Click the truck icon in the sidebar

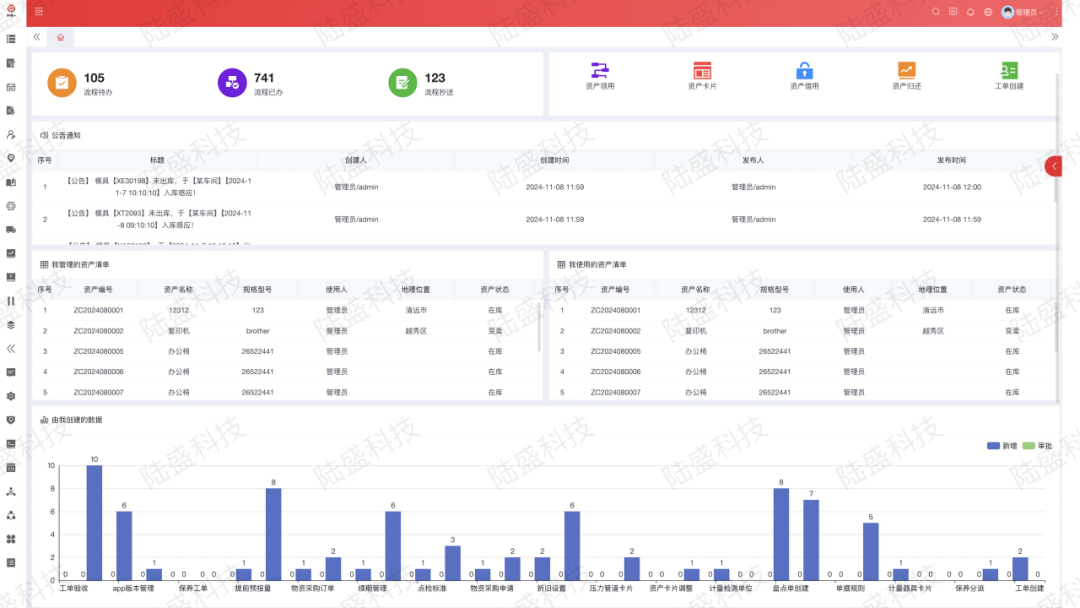[x=11, y=229]
